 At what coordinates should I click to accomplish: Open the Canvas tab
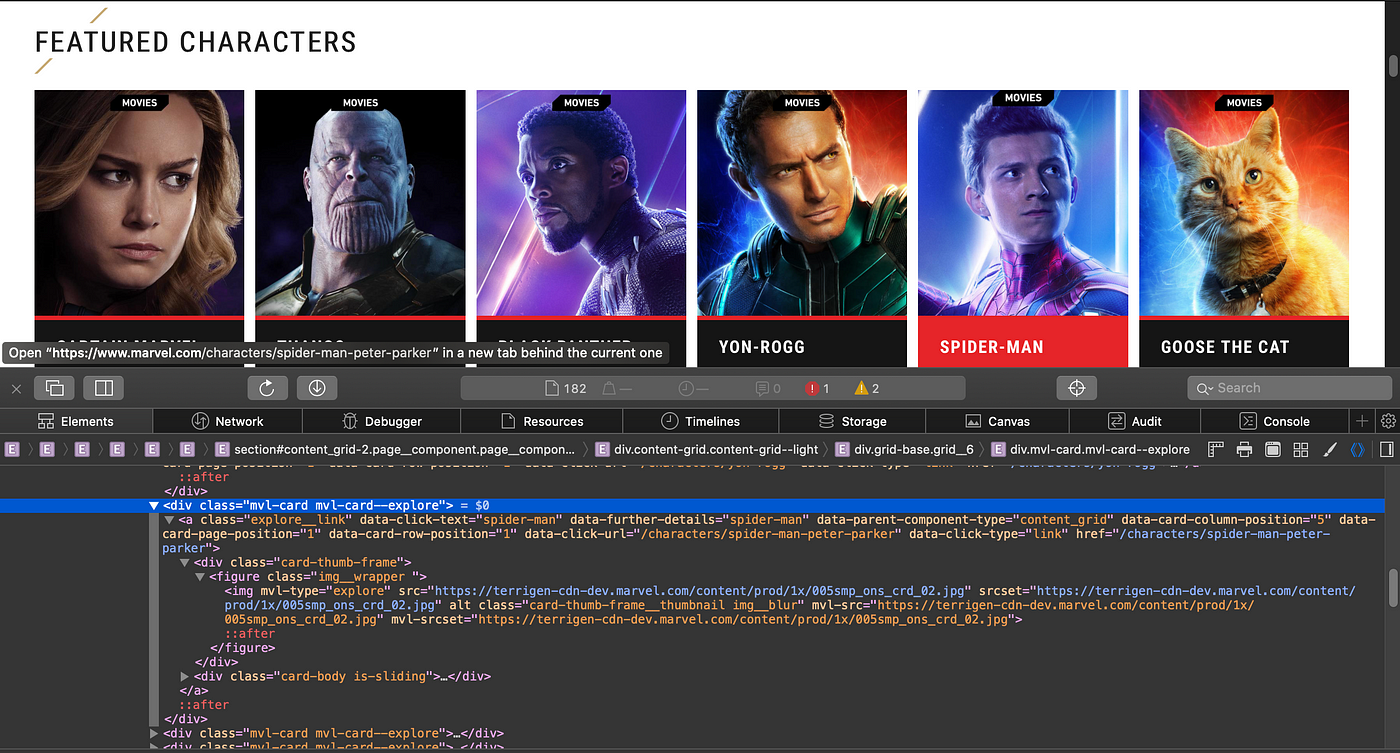(x=998, y=421)
